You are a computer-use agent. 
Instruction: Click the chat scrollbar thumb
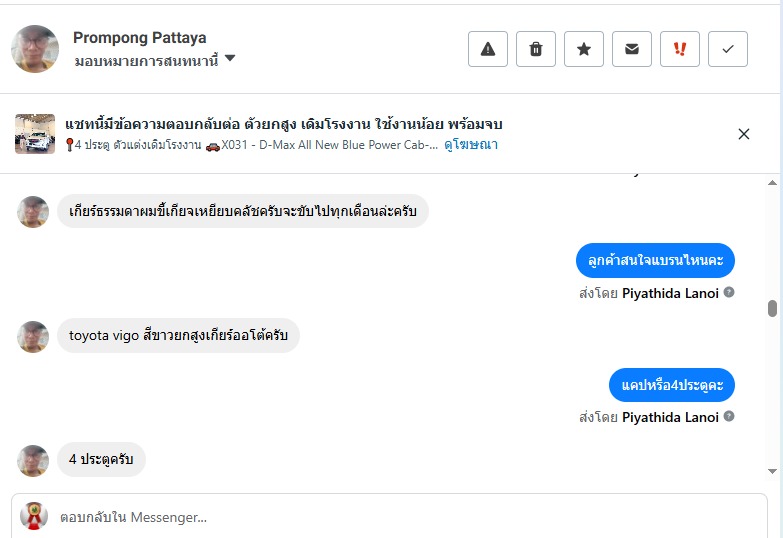tap(772, 309)
